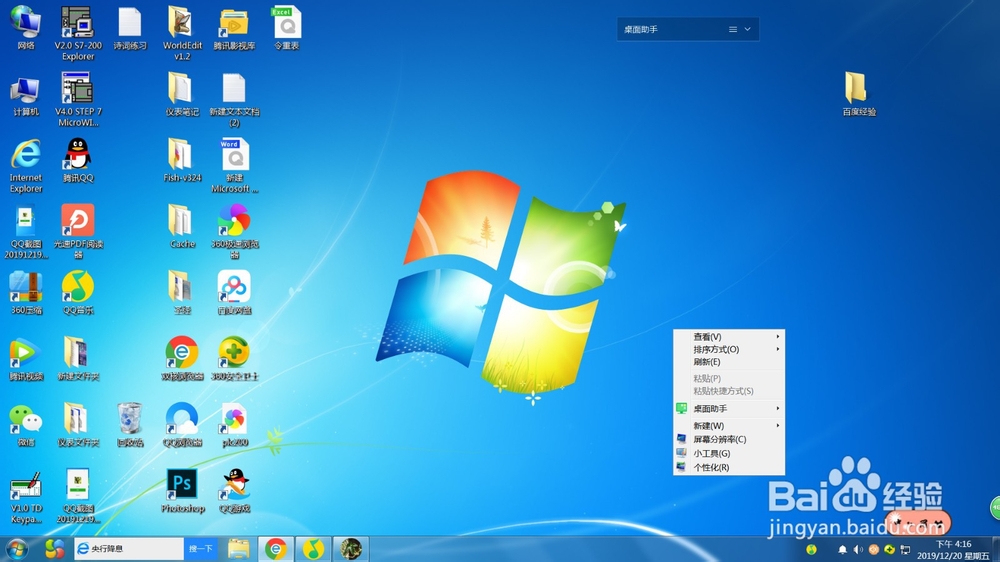Viewport: 1000px width, 562px height.
Task: Open the network tray icon
Action: (x=905, y=549)
